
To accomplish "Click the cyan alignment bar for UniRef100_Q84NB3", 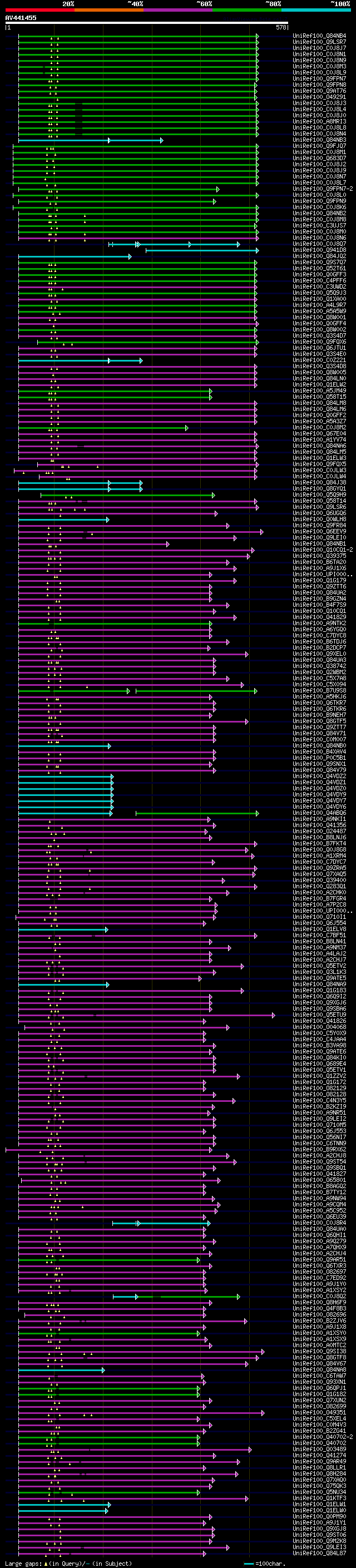I will click(91, 141).
